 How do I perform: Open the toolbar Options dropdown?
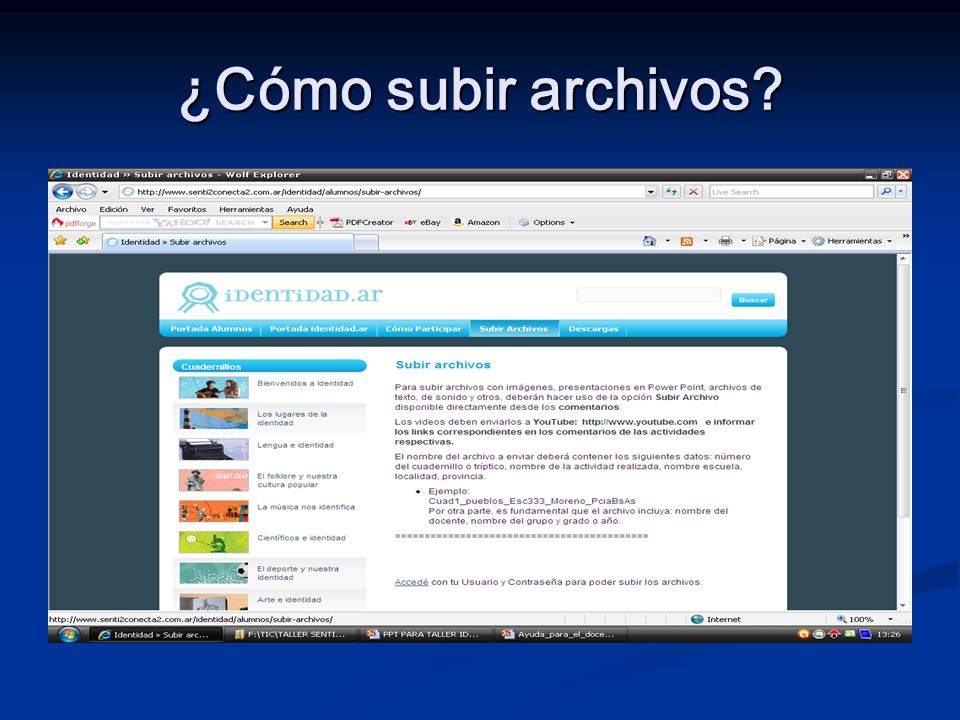click(x=547, y=222)
